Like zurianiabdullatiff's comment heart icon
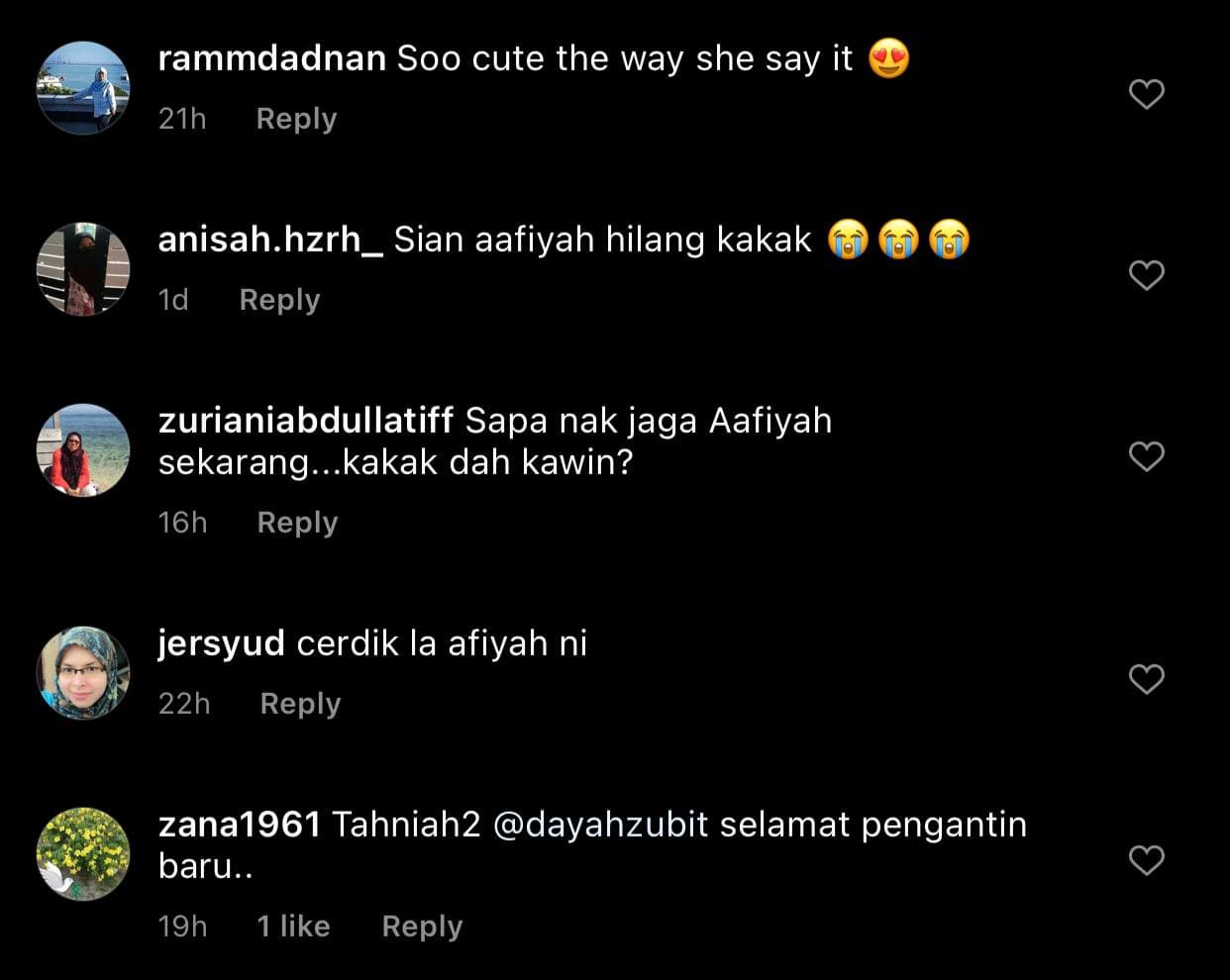 pyautogui.click(x=1147, y=456)
